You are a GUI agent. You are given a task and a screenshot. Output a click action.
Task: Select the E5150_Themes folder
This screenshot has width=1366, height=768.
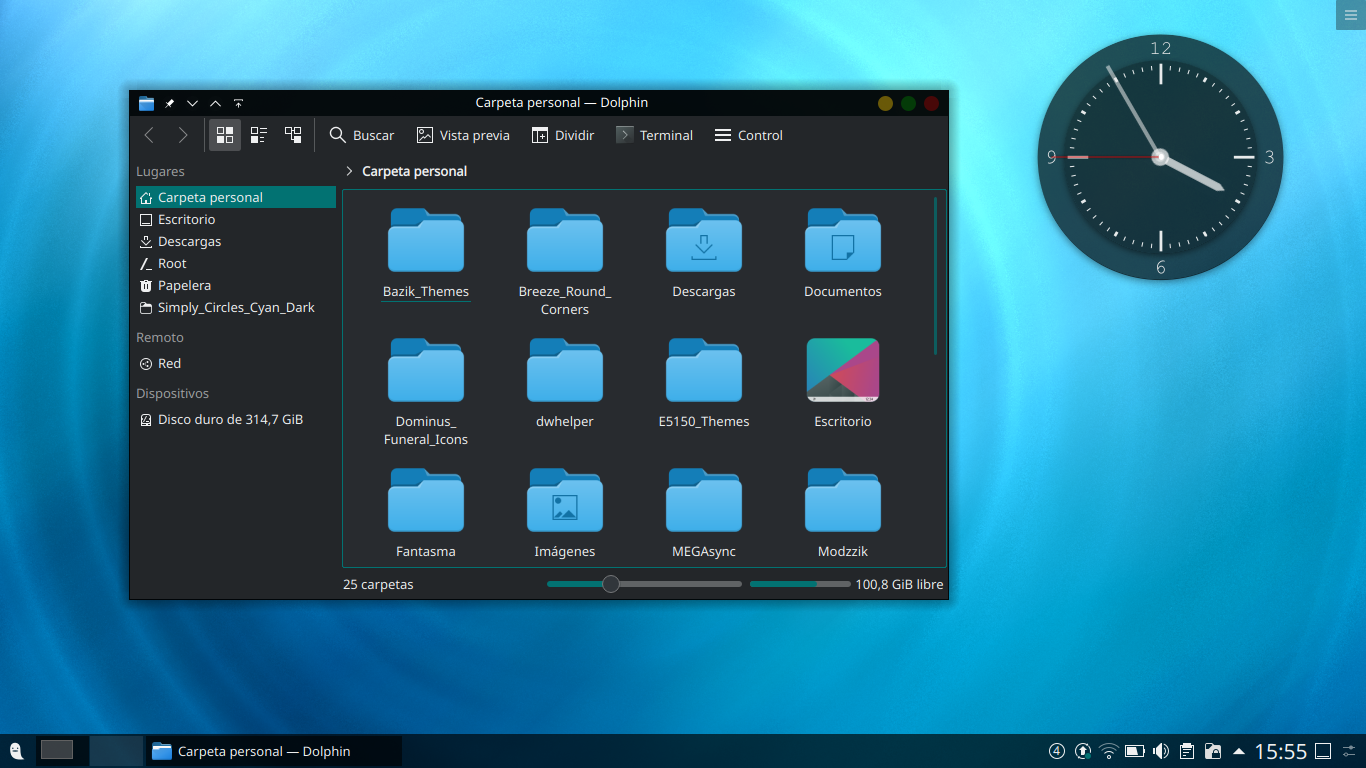[x=704, y=383]
